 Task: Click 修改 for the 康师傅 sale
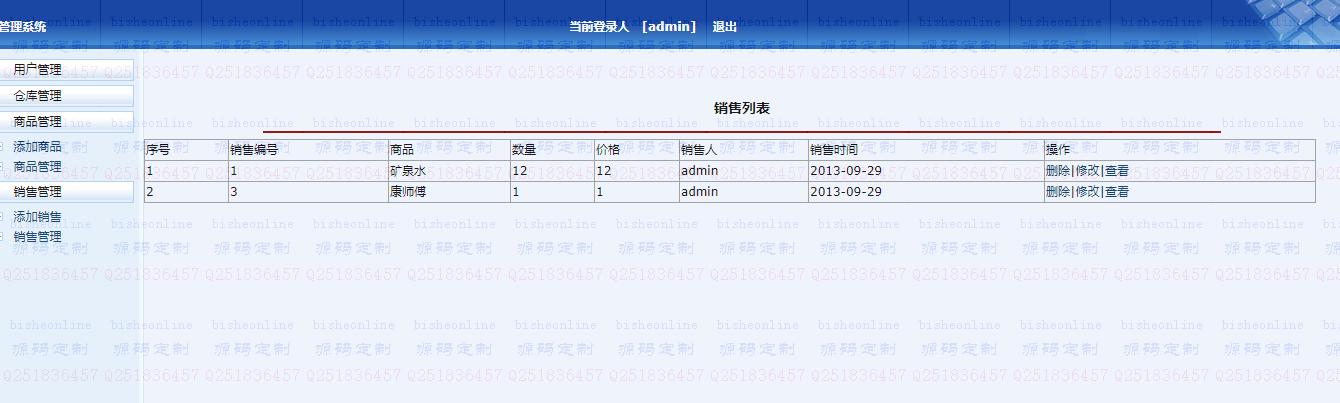tap(1087, 192)
